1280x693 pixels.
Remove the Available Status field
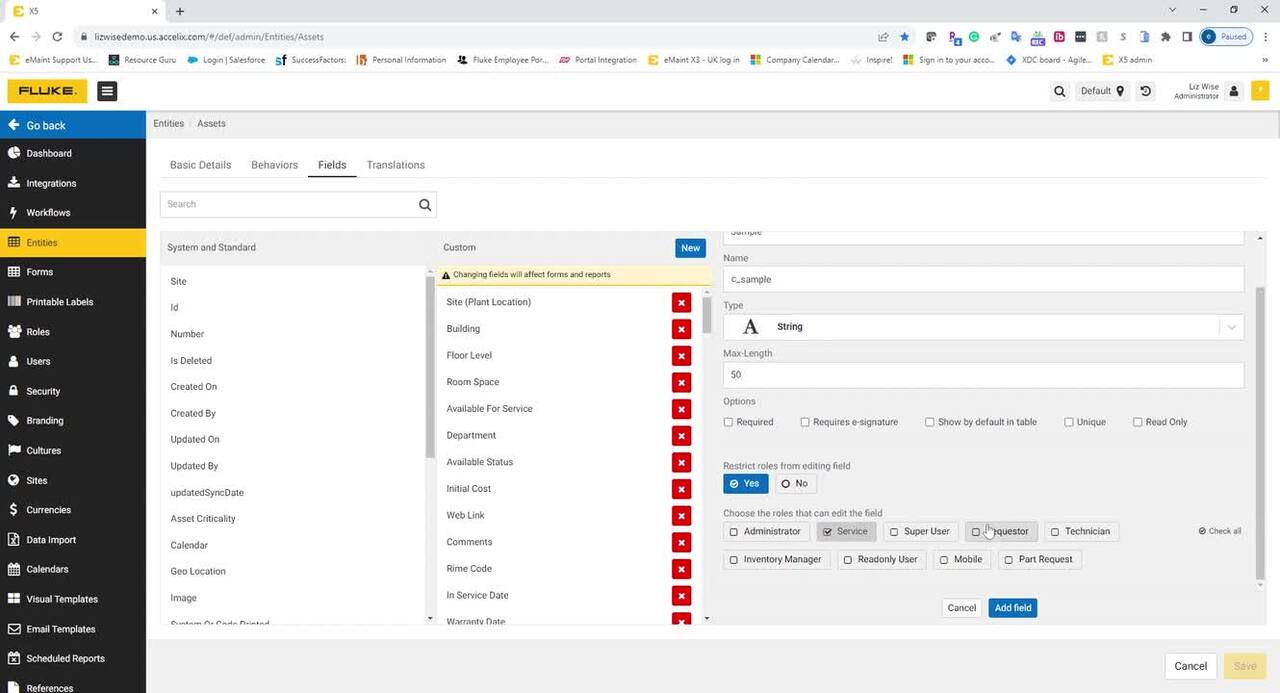click(x=681, y=462)
